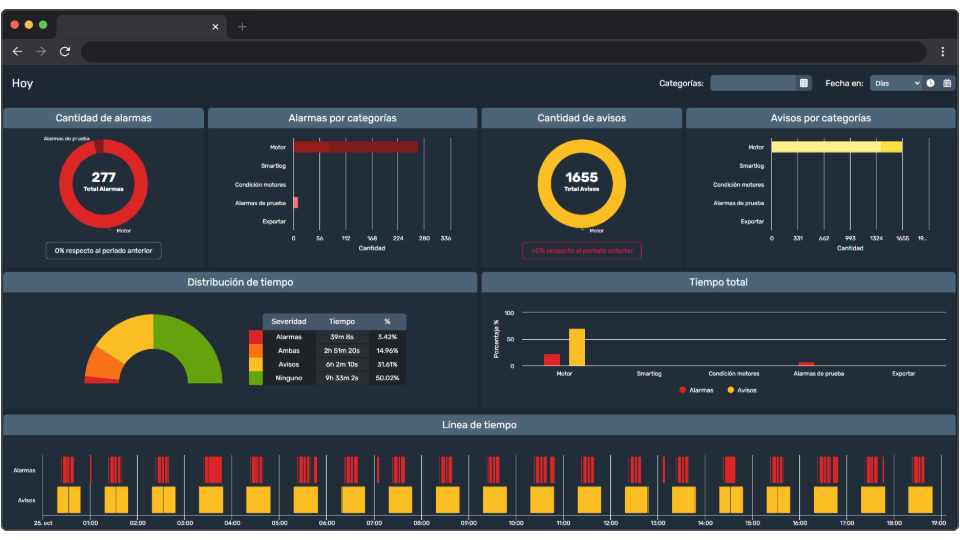Viewport: 960px width, 540px height.
Task: Toggle the Motor legend under the avisos donut
Action: (x=593, y=230)
